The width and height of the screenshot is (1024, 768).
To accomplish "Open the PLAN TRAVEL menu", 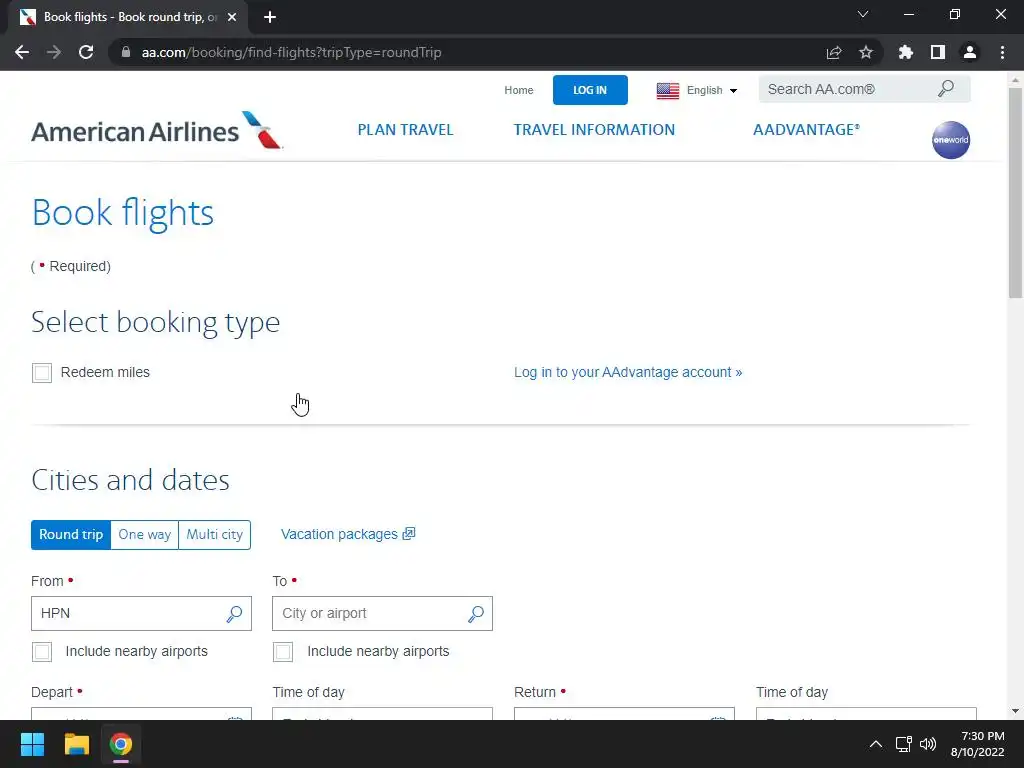I will [405, 129].
